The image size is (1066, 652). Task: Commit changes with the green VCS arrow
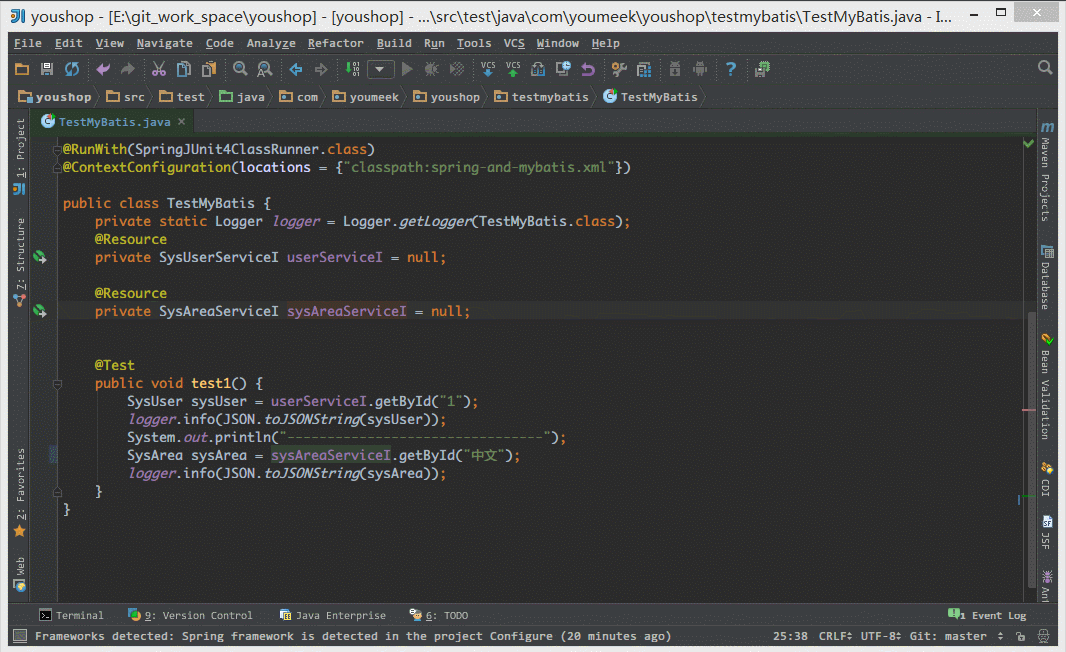(x=512, y=69)
